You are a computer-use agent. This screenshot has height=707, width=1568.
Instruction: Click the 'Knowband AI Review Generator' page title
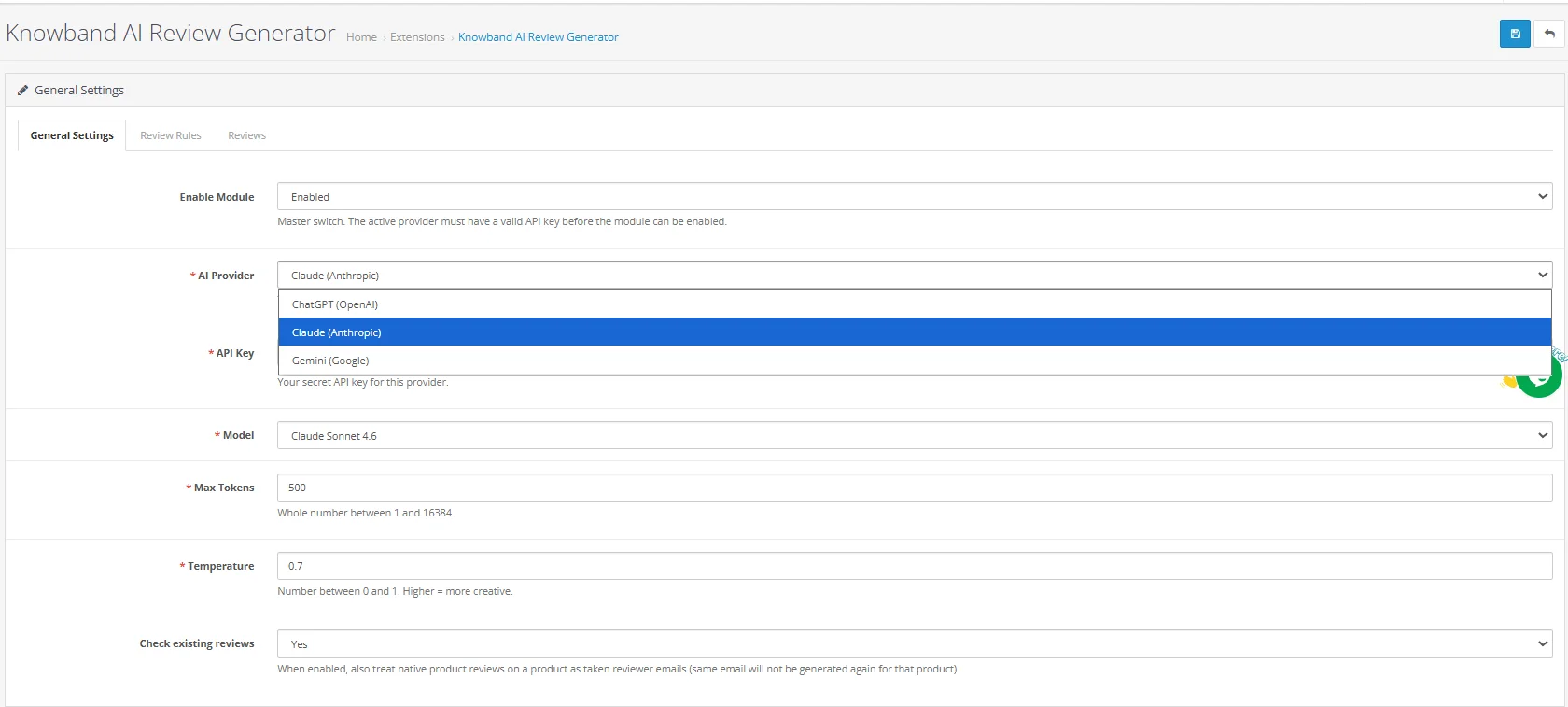171,34
